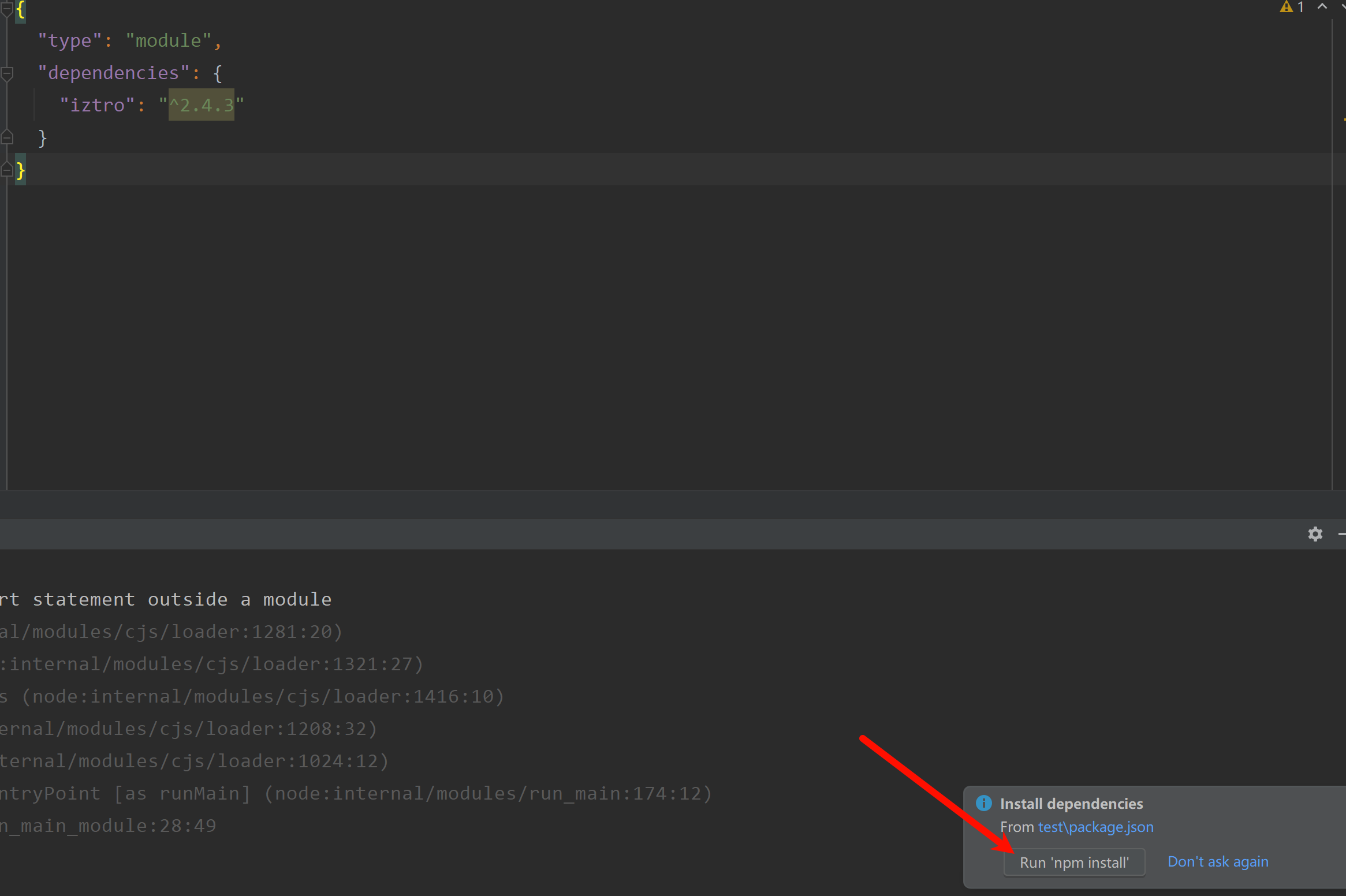Click the yellow warning inspection icon

[x=1286, y=7]
